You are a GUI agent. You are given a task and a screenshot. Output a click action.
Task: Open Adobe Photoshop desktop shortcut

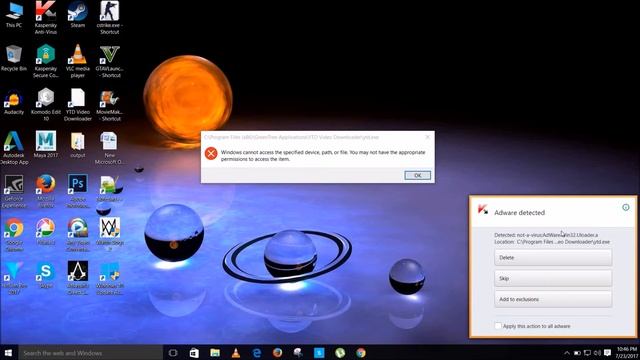point(78,191)
